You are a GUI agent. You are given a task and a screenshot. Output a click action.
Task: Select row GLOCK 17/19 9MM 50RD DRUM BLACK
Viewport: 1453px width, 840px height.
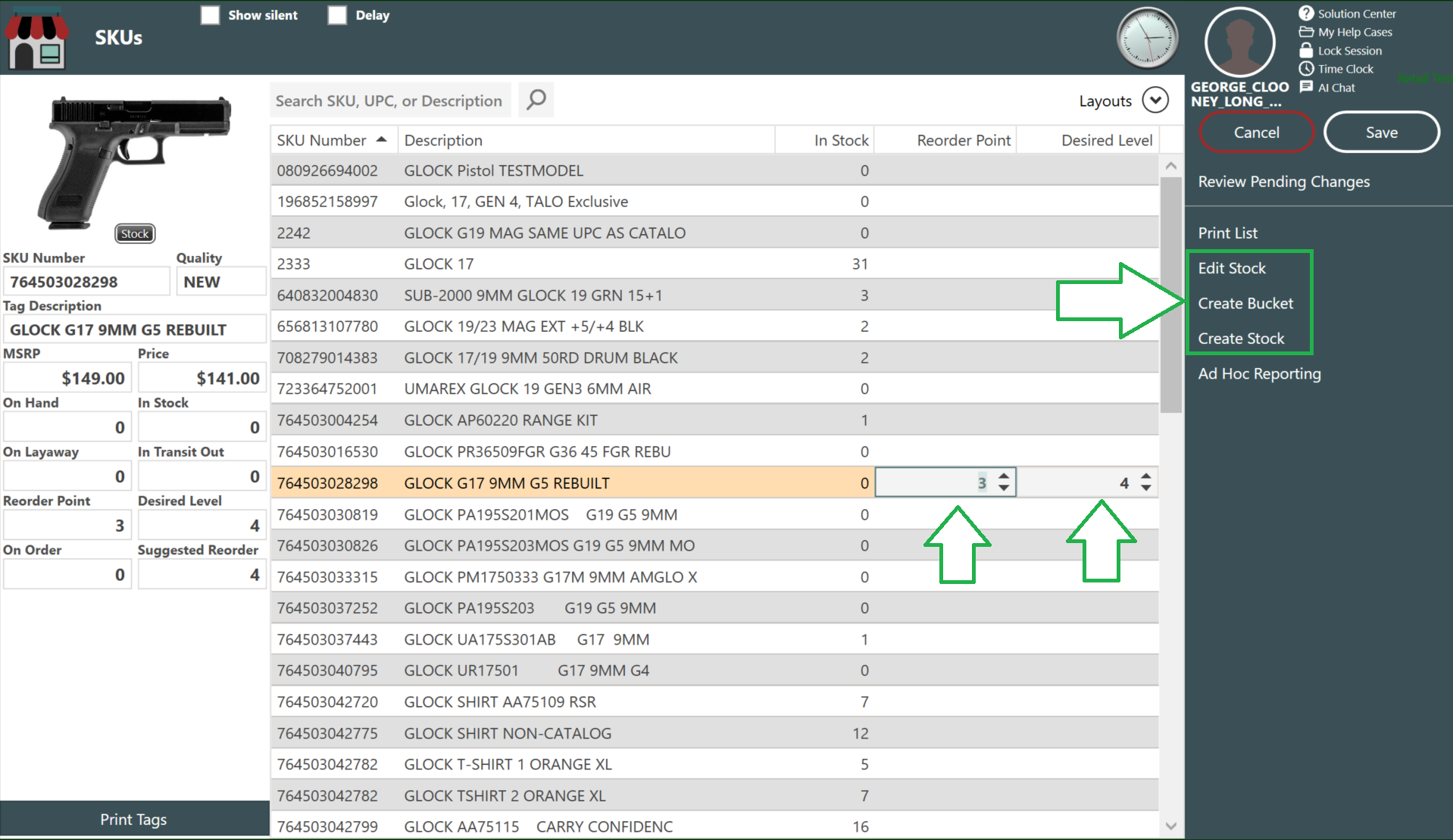(x=714, y=358)
